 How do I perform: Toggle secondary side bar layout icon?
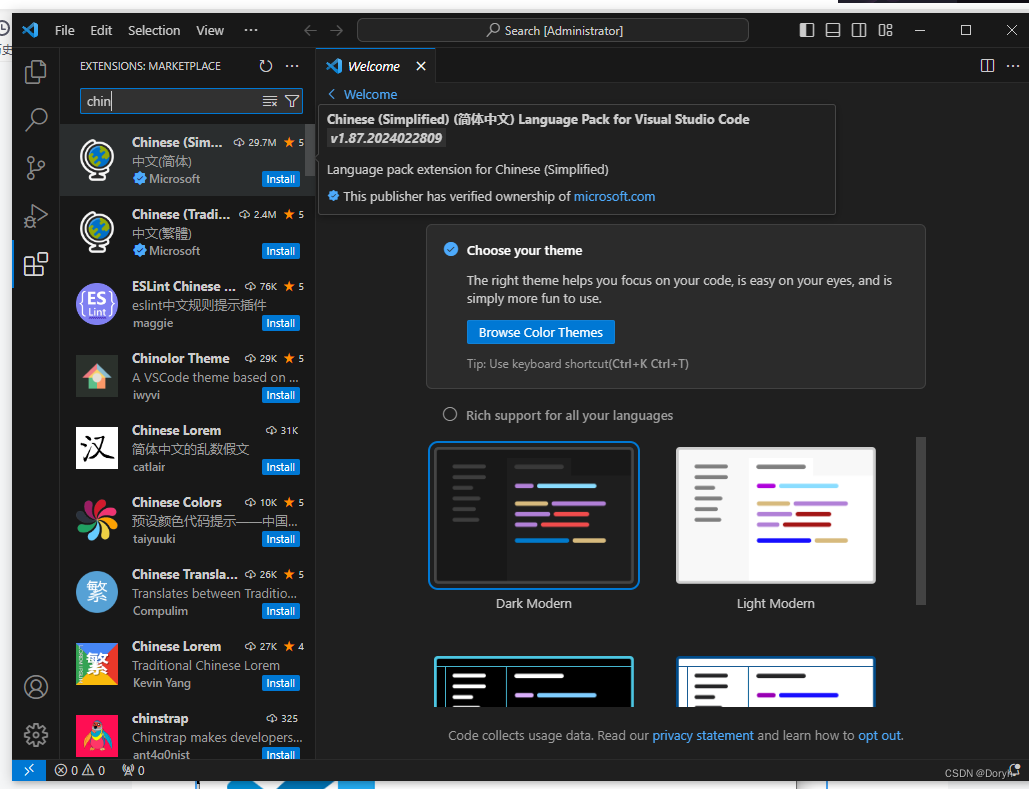coord(858,30)
